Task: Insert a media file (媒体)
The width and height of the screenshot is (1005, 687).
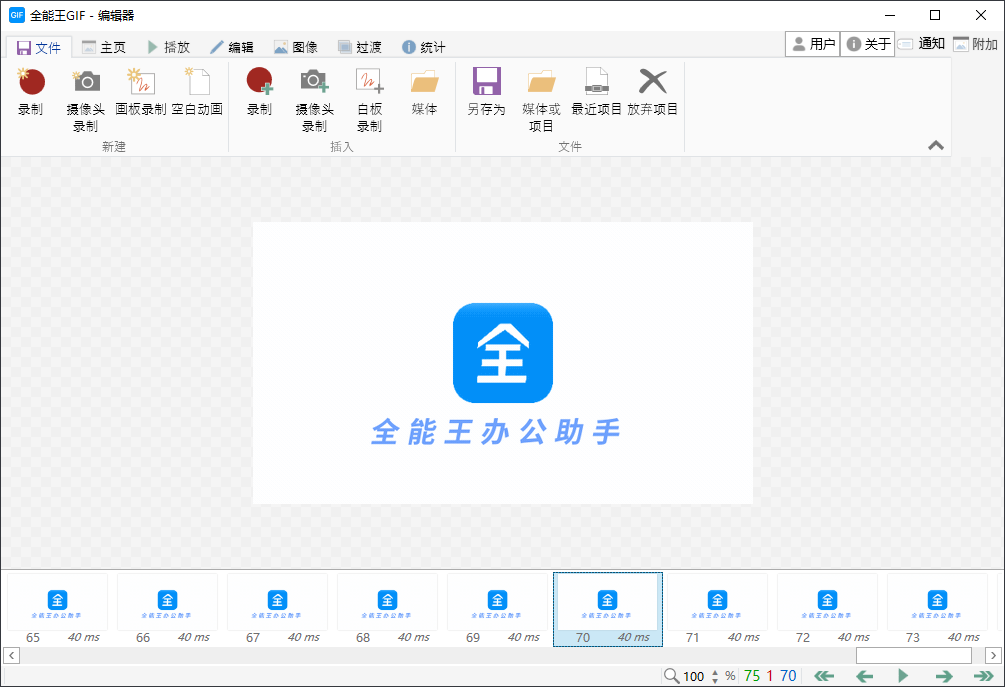Action: 422,97
